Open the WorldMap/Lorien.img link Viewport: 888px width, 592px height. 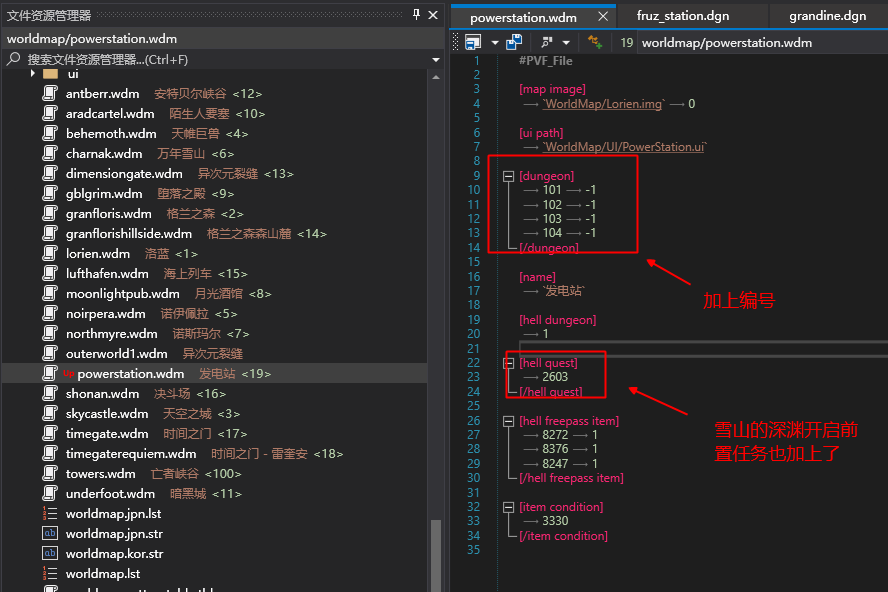[x=604, y=104]
